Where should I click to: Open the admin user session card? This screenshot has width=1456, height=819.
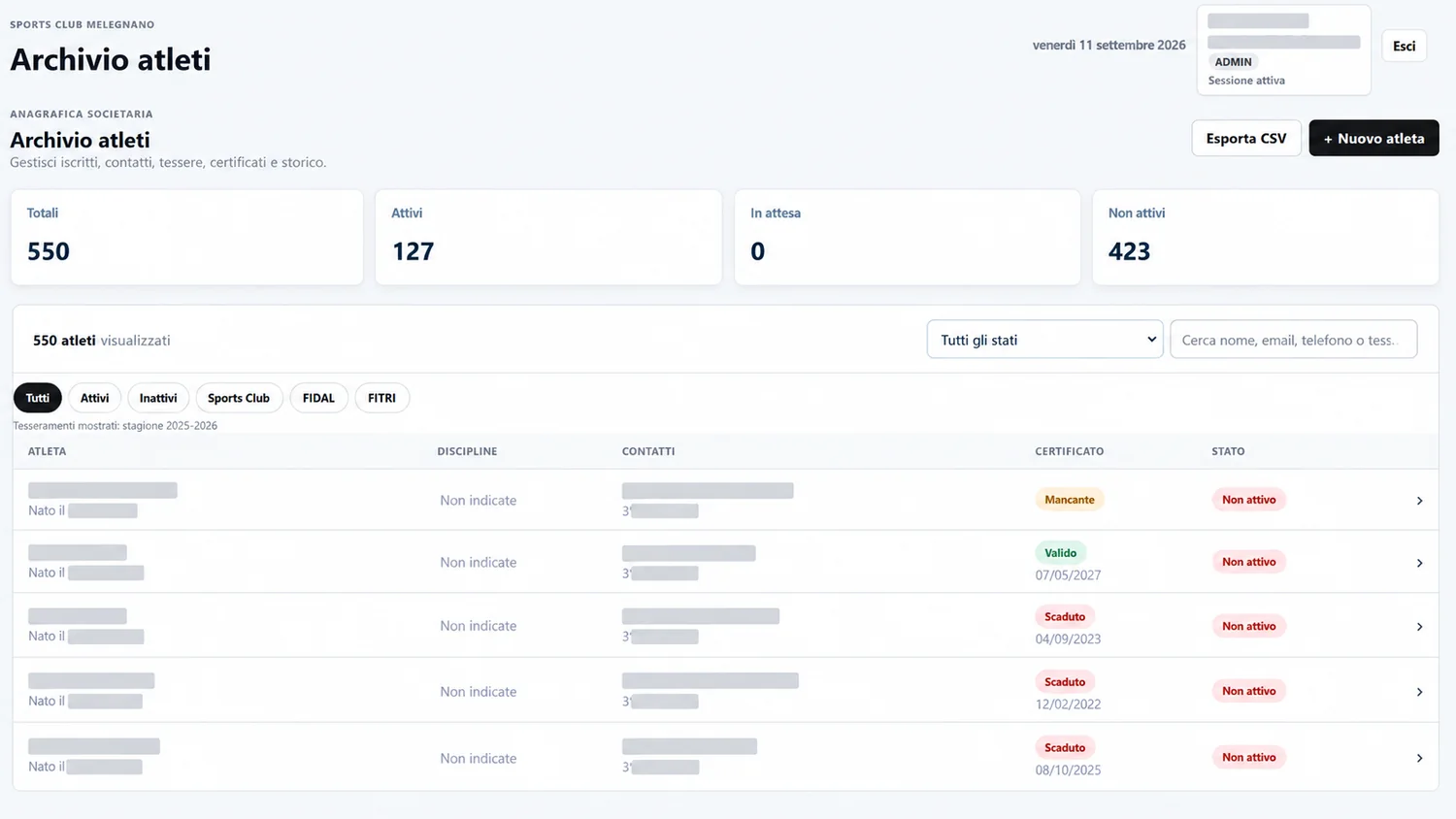point(1283,49)
